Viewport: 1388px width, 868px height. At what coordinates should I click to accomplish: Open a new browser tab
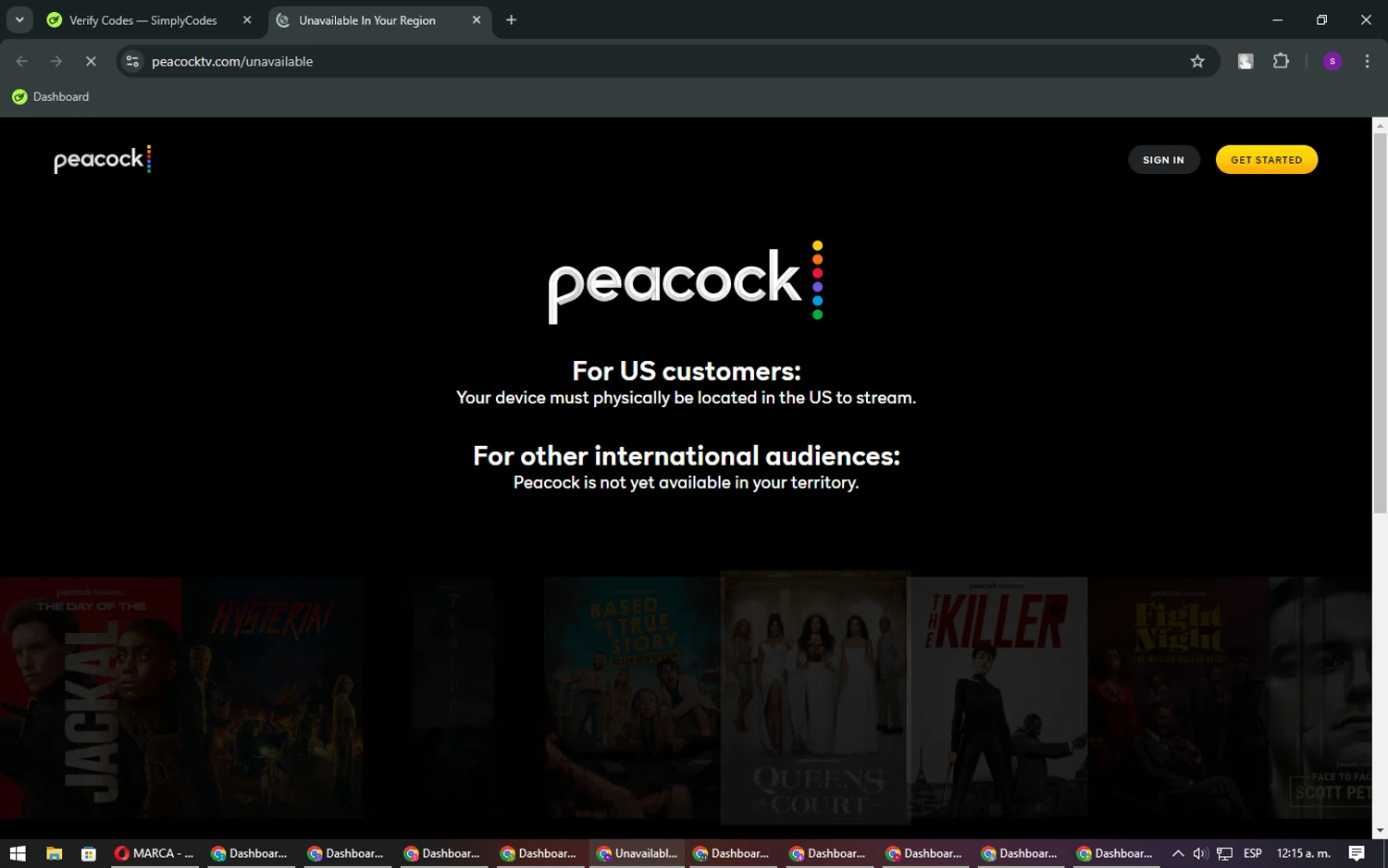click(x=511, y=20)
